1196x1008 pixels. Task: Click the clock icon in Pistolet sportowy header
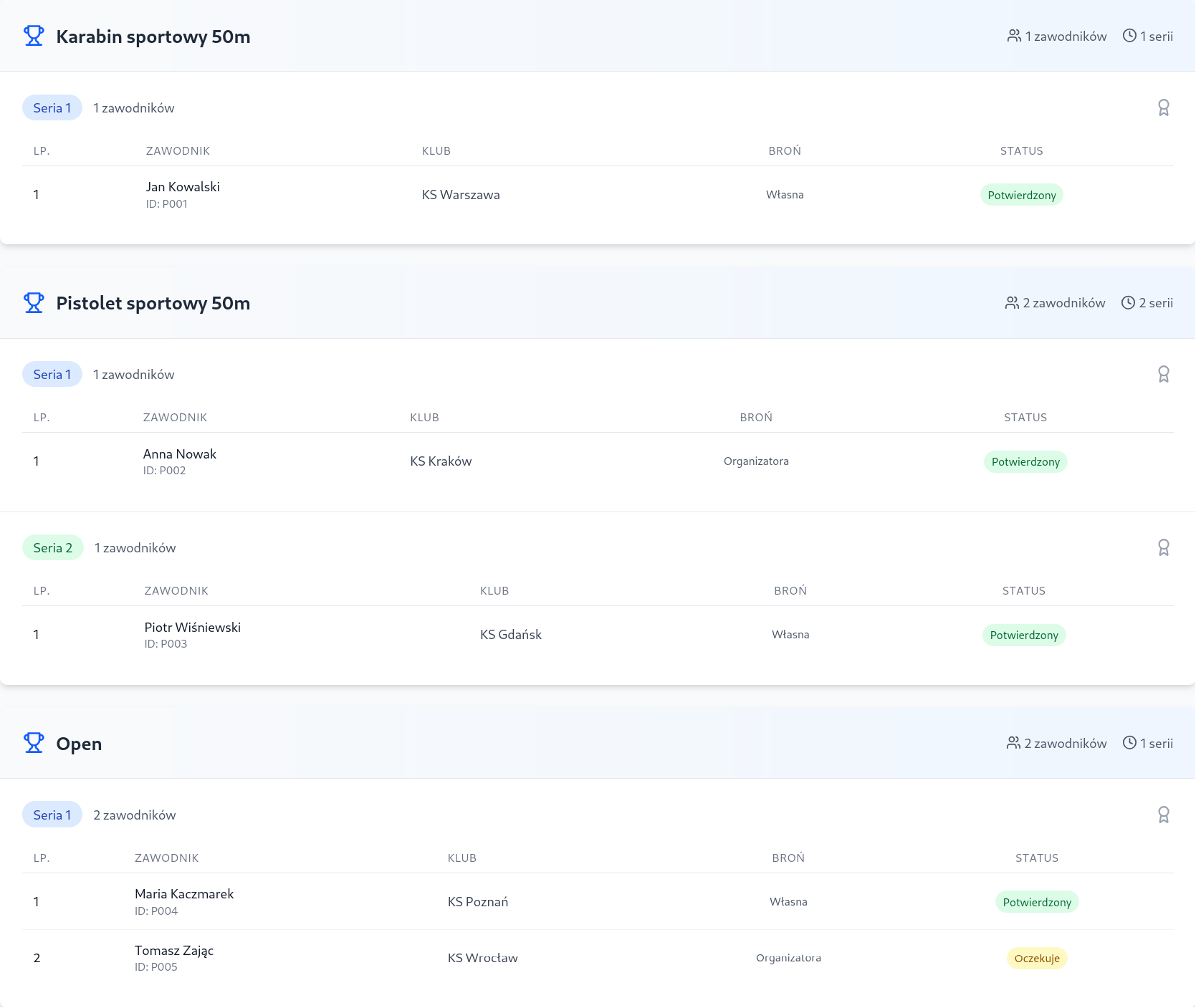pos(1128,303)
